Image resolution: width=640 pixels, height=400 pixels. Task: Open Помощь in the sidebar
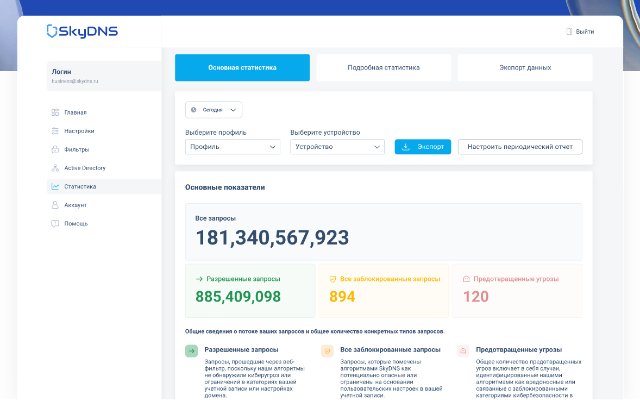(x=104, y=223)
